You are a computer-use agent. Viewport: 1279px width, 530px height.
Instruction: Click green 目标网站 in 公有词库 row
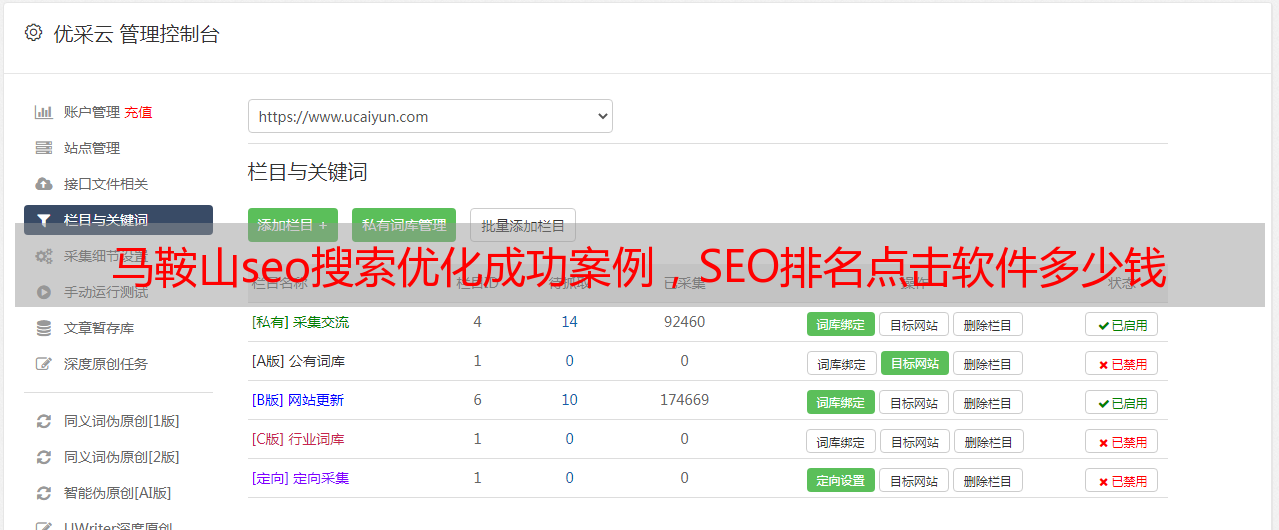coord(915,363)
